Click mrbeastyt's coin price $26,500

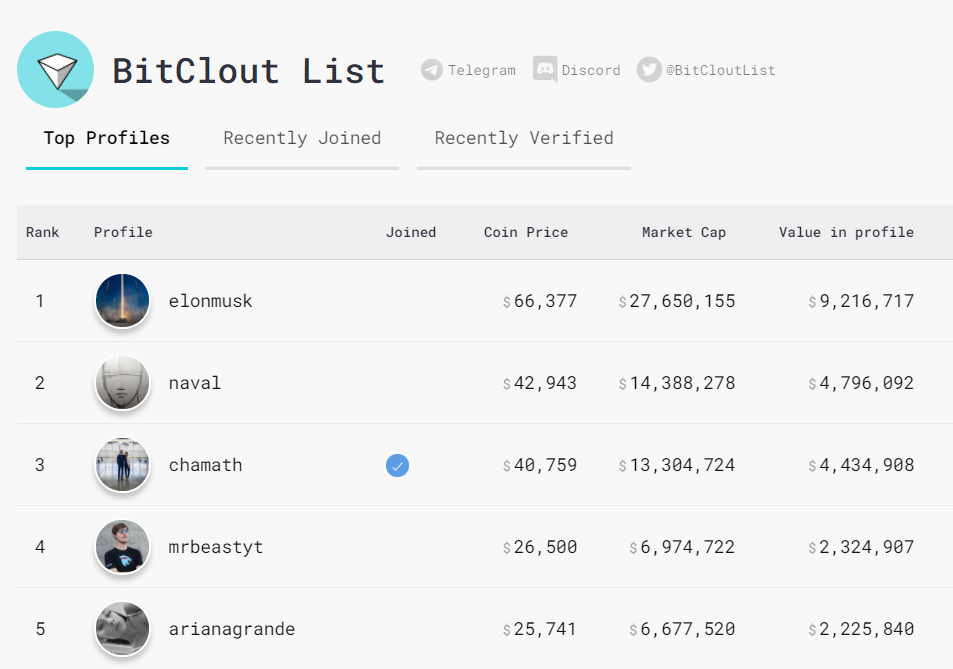coord(540,547)
